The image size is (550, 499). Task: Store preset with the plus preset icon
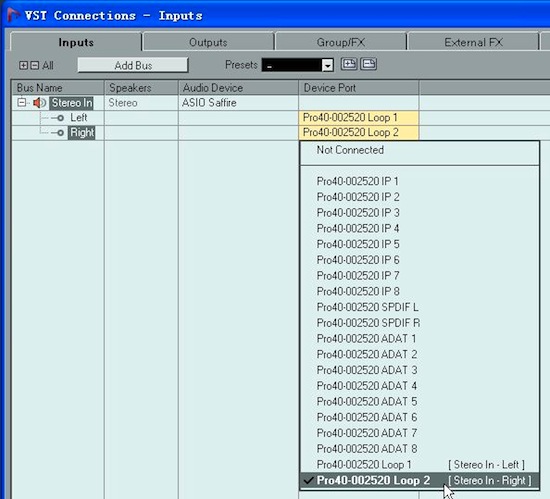point(349,64)
